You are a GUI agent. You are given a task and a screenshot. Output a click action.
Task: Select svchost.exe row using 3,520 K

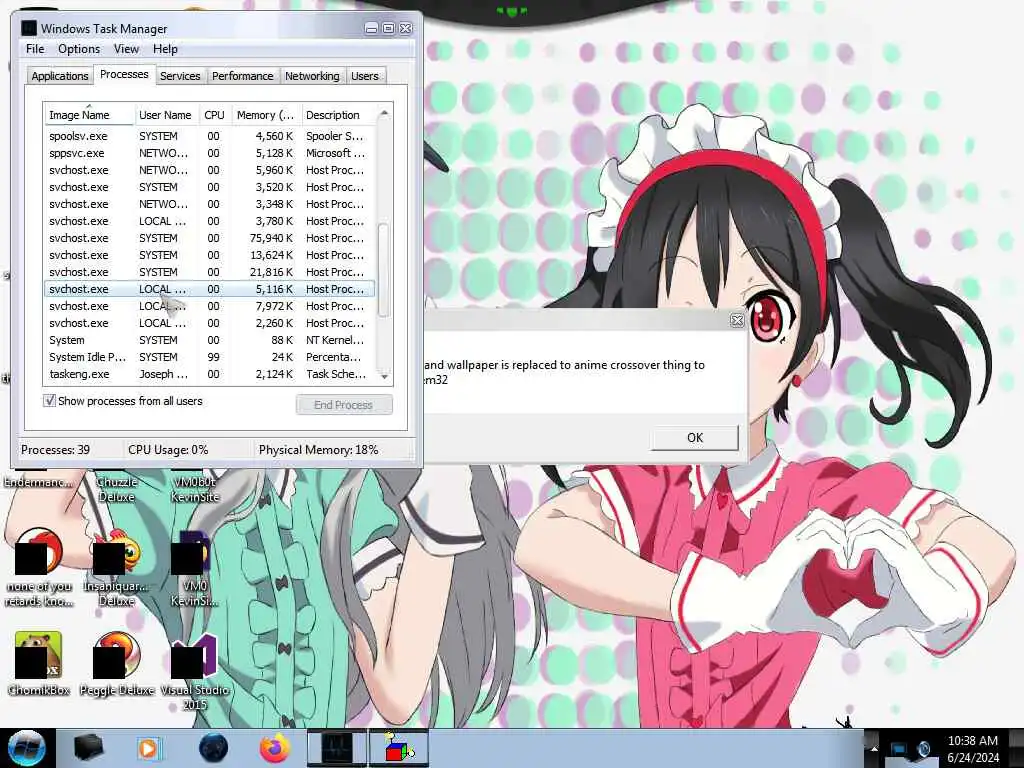pos(209,187)
